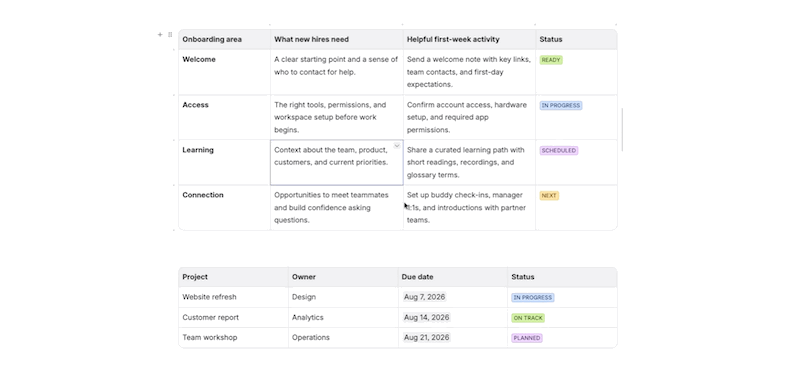The image size is (800, 380).
Task: Click the vertical scrollbar beside the onboarding table
Action: point(622,130)
